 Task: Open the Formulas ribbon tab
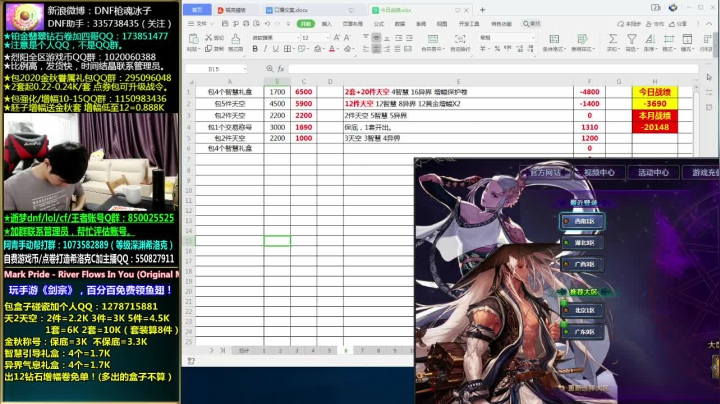coord(379,23)
